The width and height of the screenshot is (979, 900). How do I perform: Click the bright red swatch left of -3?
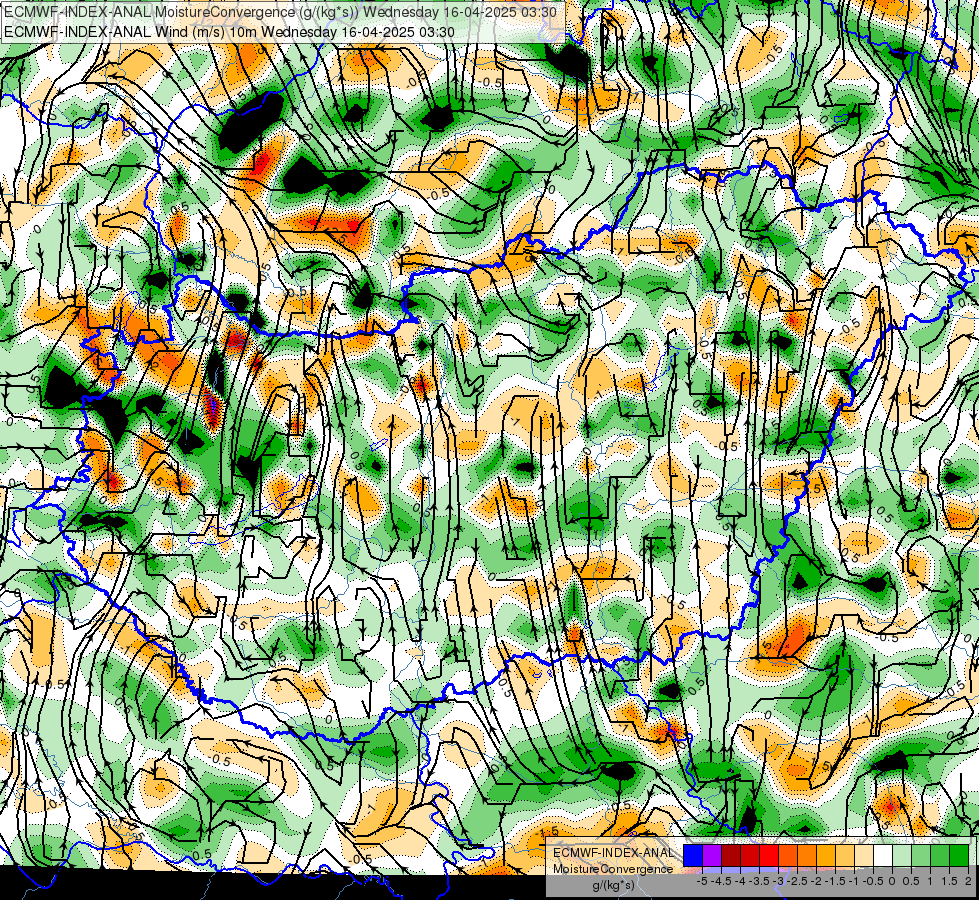pos(769,856)
